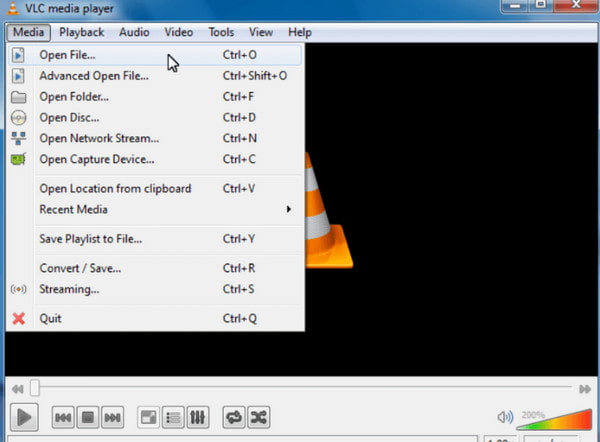Click the Open Disc disc icon
Screen dimensions: 600x442
[18, 117]
